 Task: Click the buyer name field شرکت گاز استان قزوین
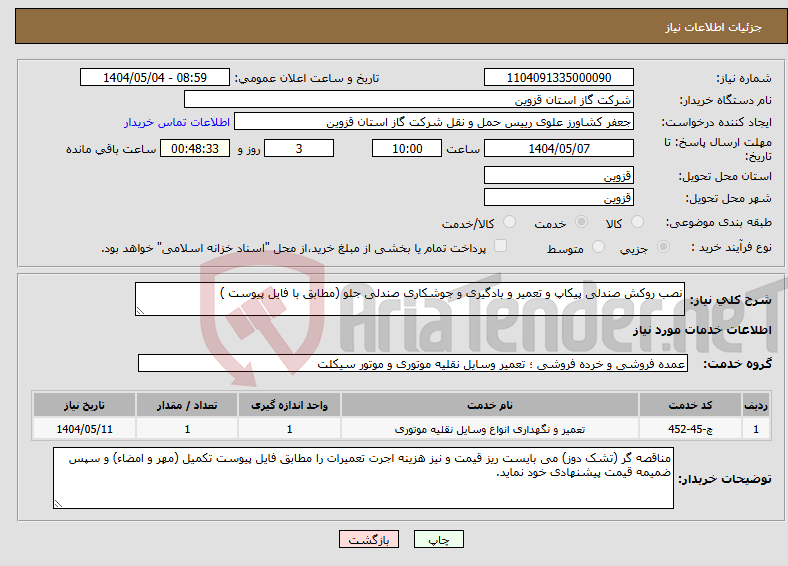coord(409,100)
